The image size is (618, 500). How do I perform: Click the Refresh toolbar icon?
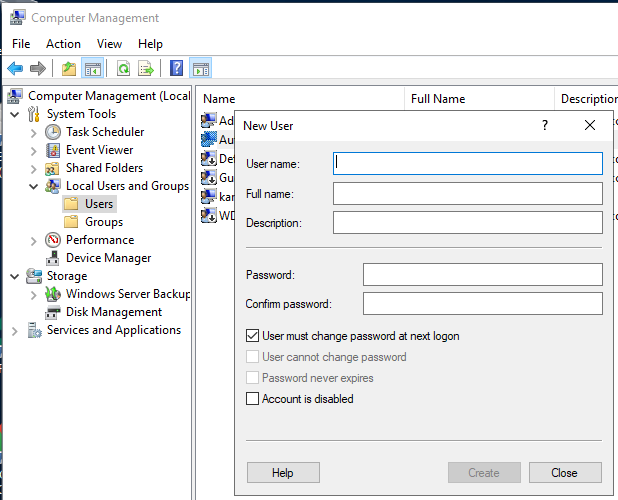pos(123,69)
